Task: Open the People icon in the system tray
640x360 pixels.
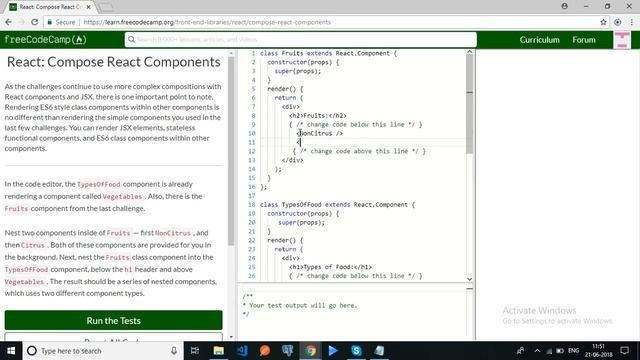Action: [520, 351]
